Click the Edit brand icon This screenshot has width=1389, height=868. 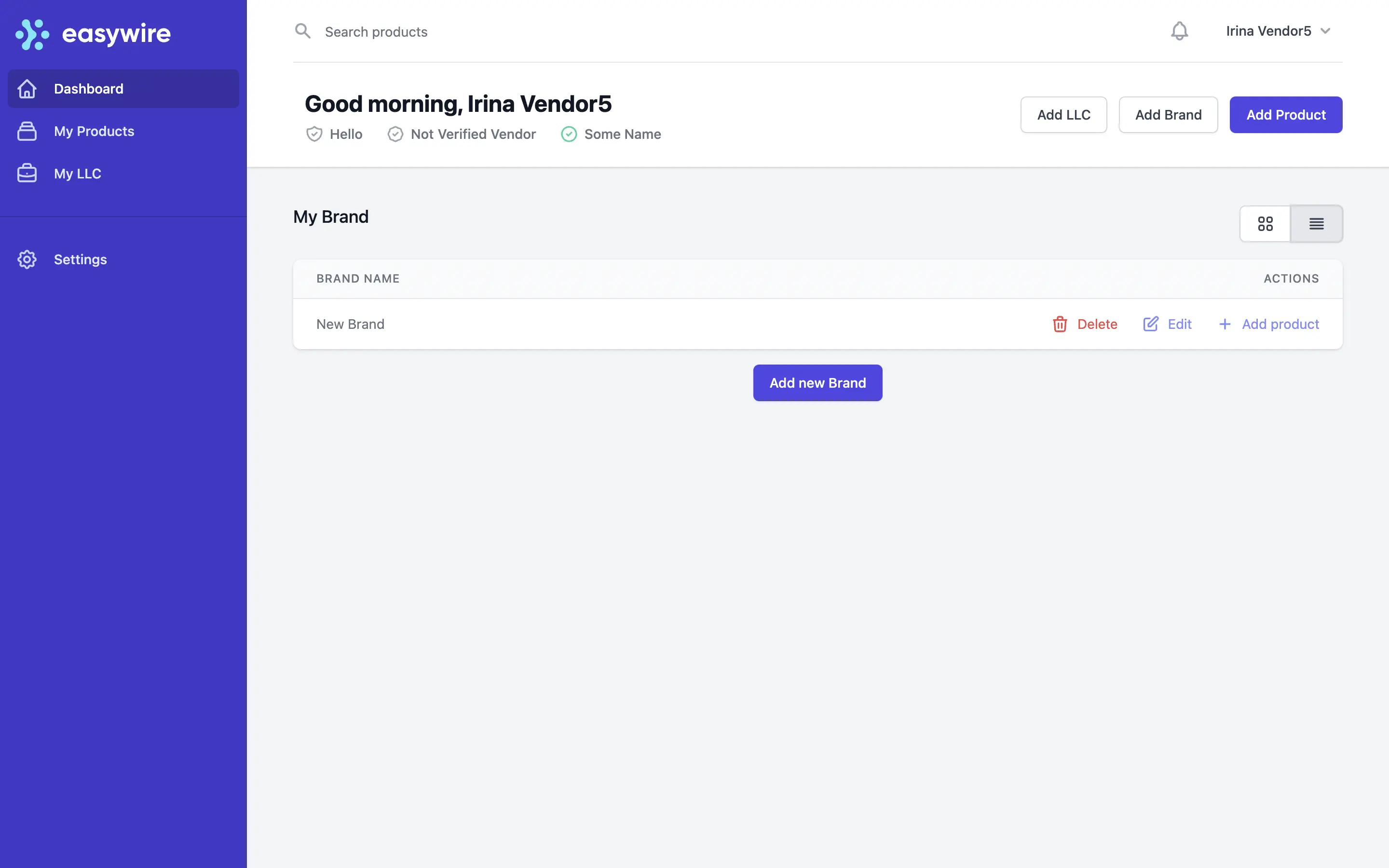1150,324
